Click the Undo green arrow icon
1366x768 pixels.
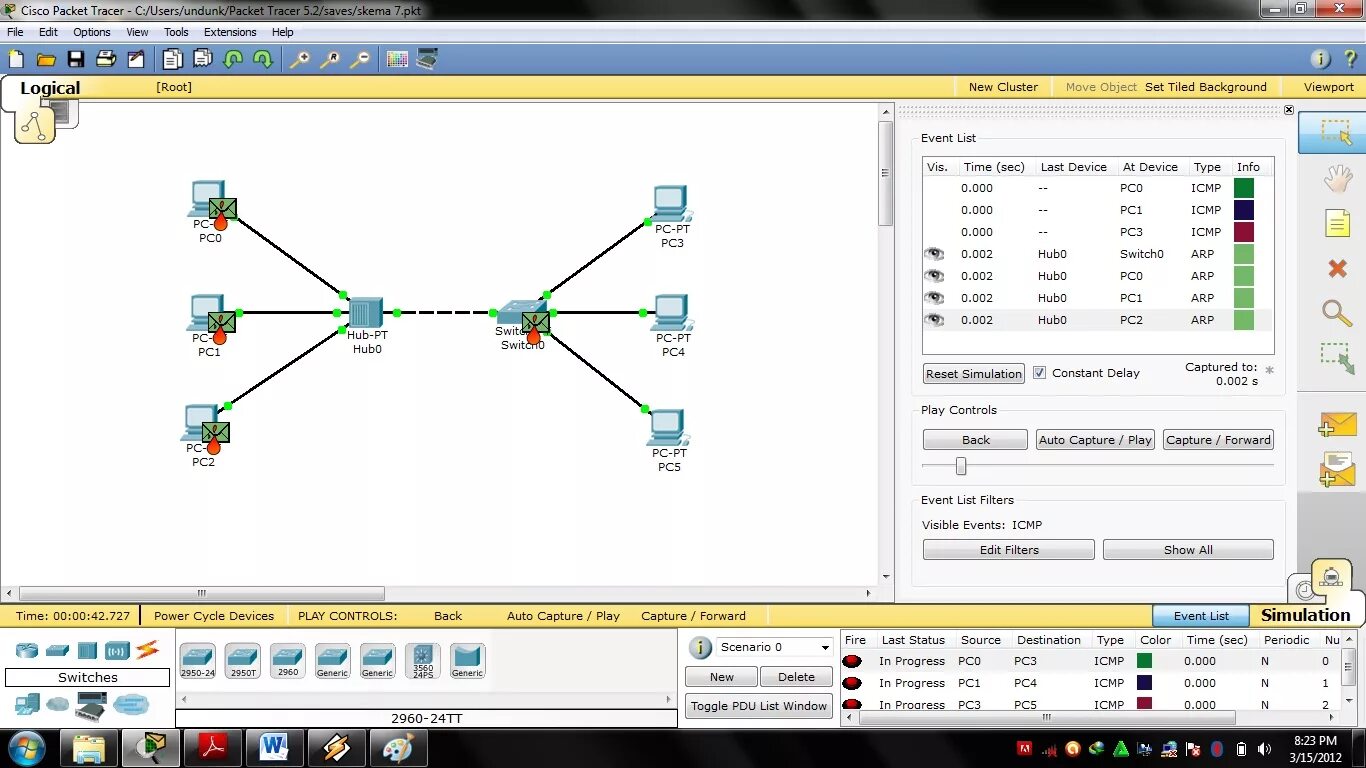[233, 59]
